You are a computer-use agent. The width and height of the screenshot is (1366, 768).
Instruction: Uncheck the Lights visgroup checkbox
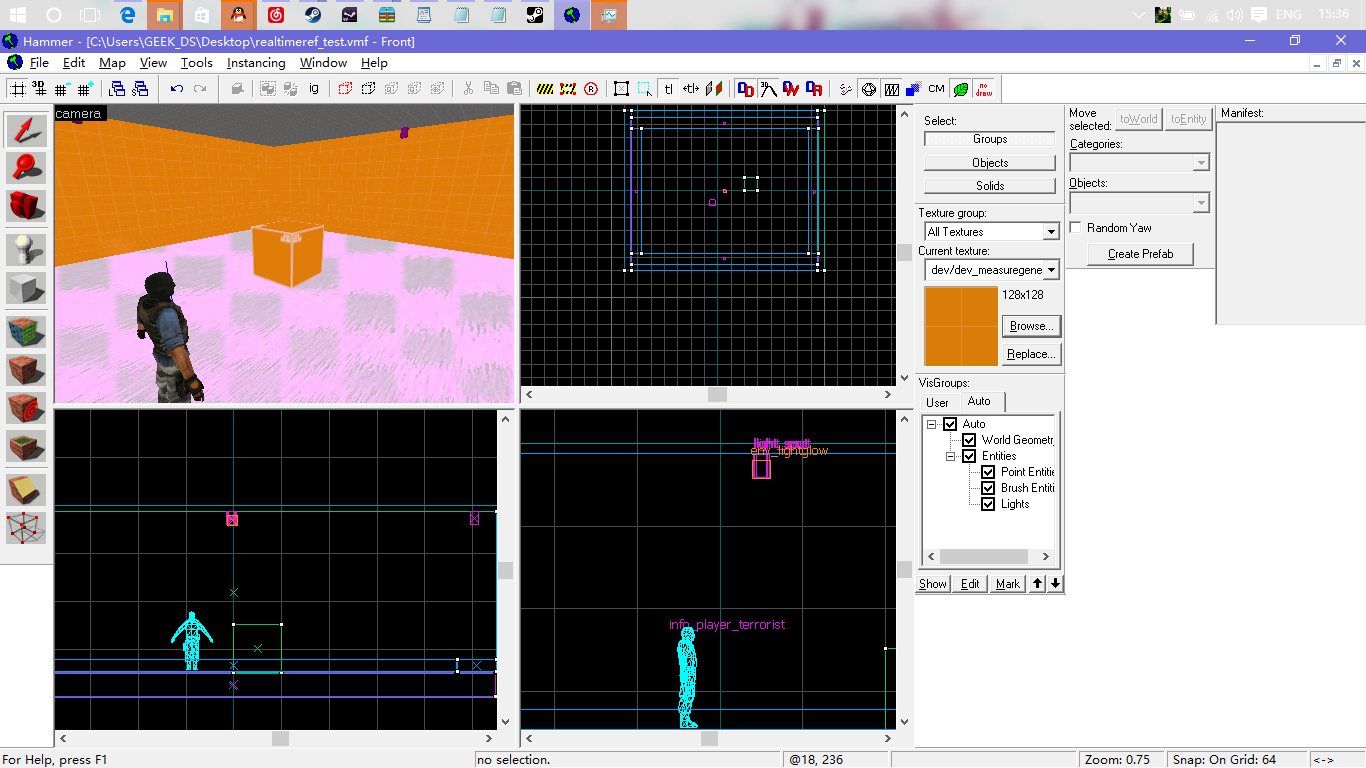coord(988,504)
